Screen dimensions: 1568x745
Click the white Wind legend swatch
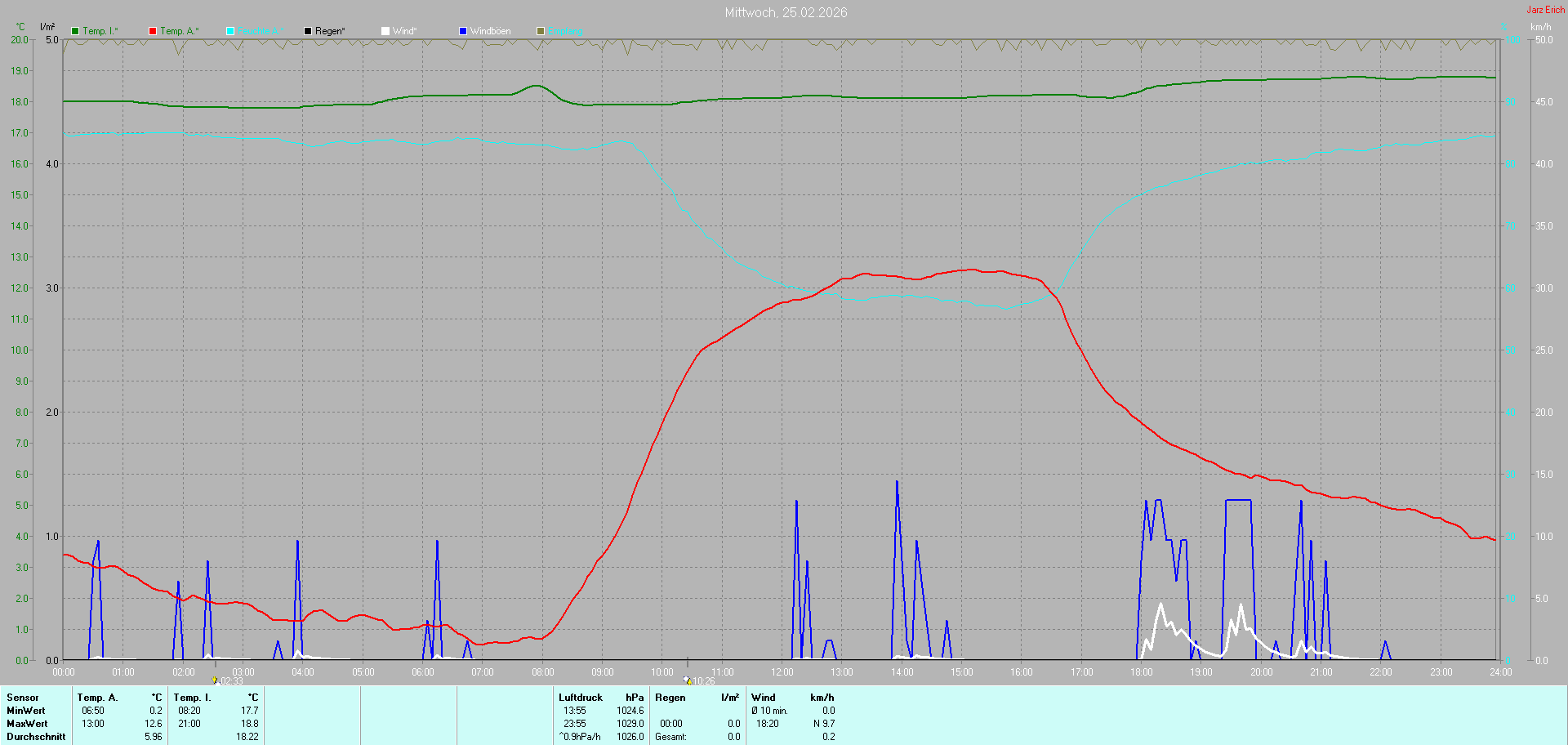tap(385, 31)
